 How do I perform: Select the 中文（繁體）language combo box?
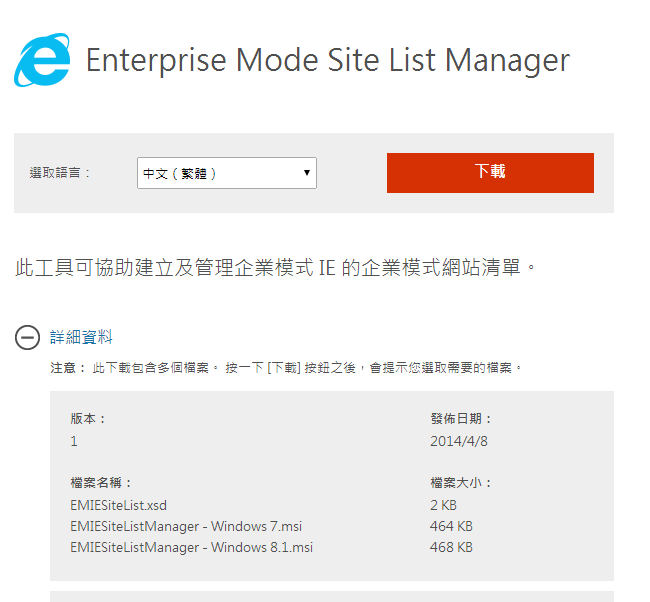(x=227, y=173)
